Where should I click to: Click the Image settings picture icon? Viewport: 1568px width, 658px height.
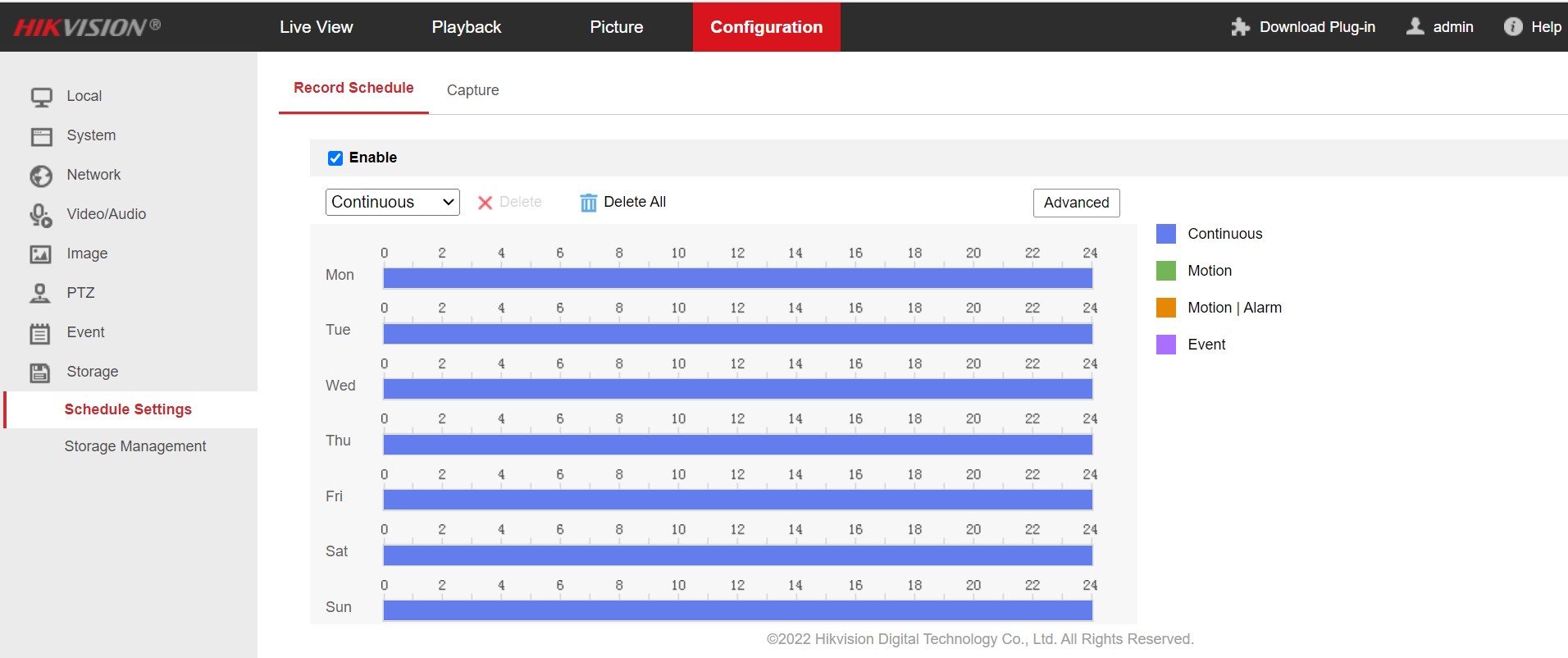pyautogui.click(x=41, y=254)
